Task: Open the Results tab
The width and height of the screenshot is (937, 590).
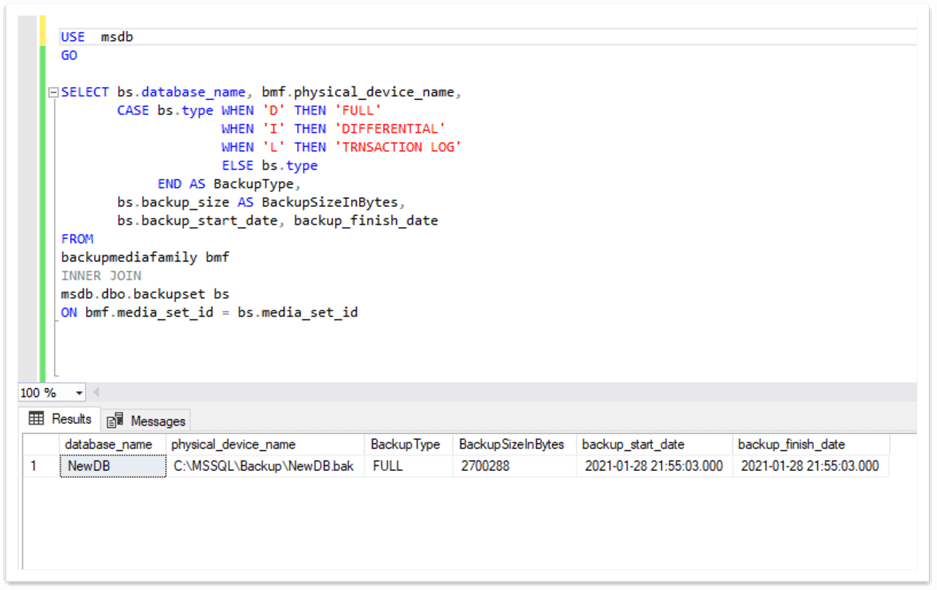Action: pos(61,419)
